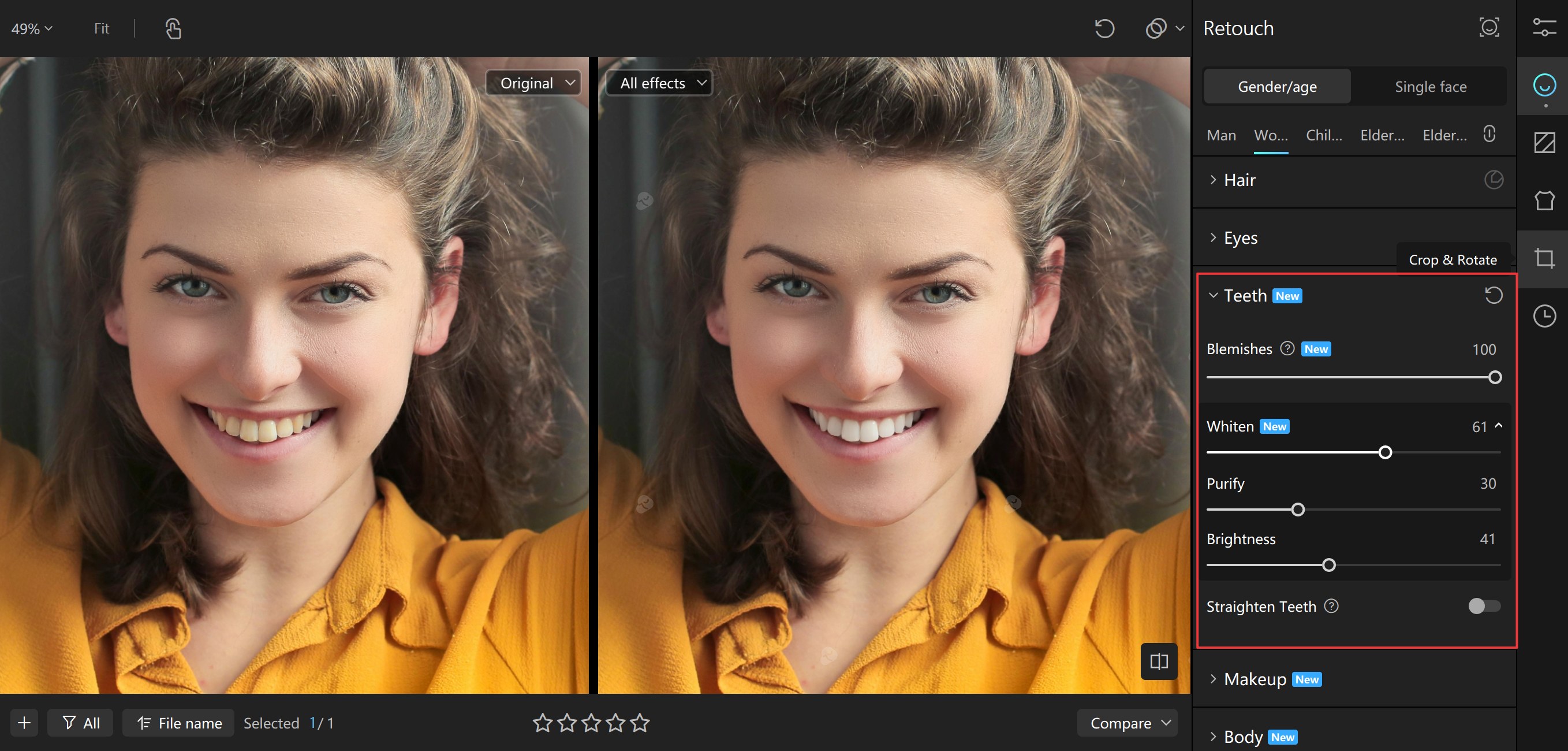Viewport: 1568px width, 751px height.
Task: Select the Child tab
Action: pos(1323,135)
